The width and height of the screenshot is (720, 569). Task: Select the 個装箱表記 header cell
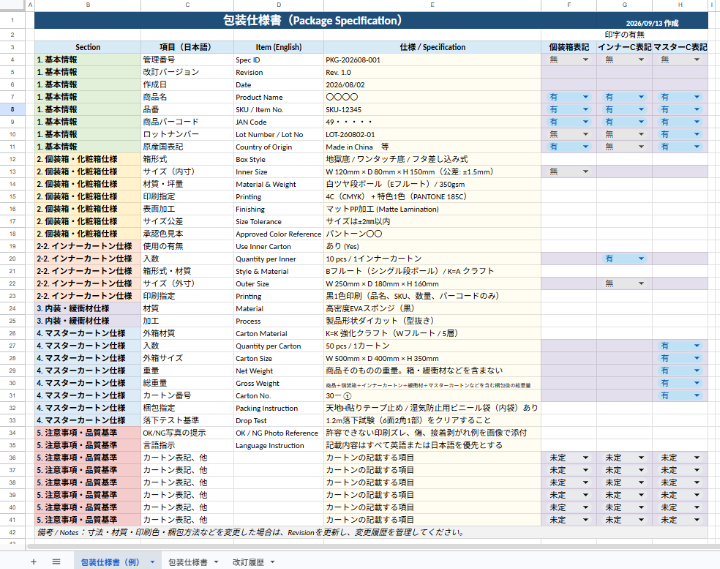pyautogui.click(x=569, y=47)
